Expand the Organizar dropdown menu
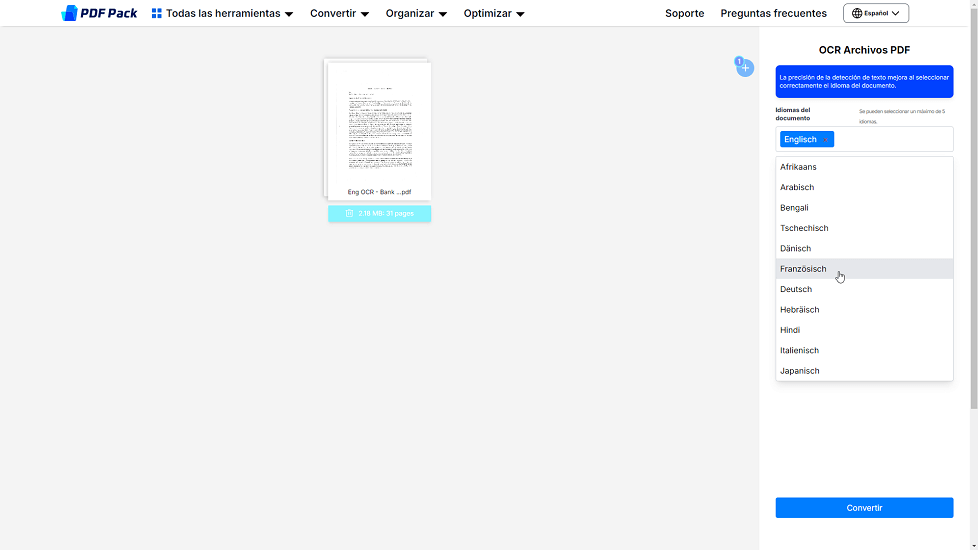Screen dimensions: 978x550 [416, 13]
